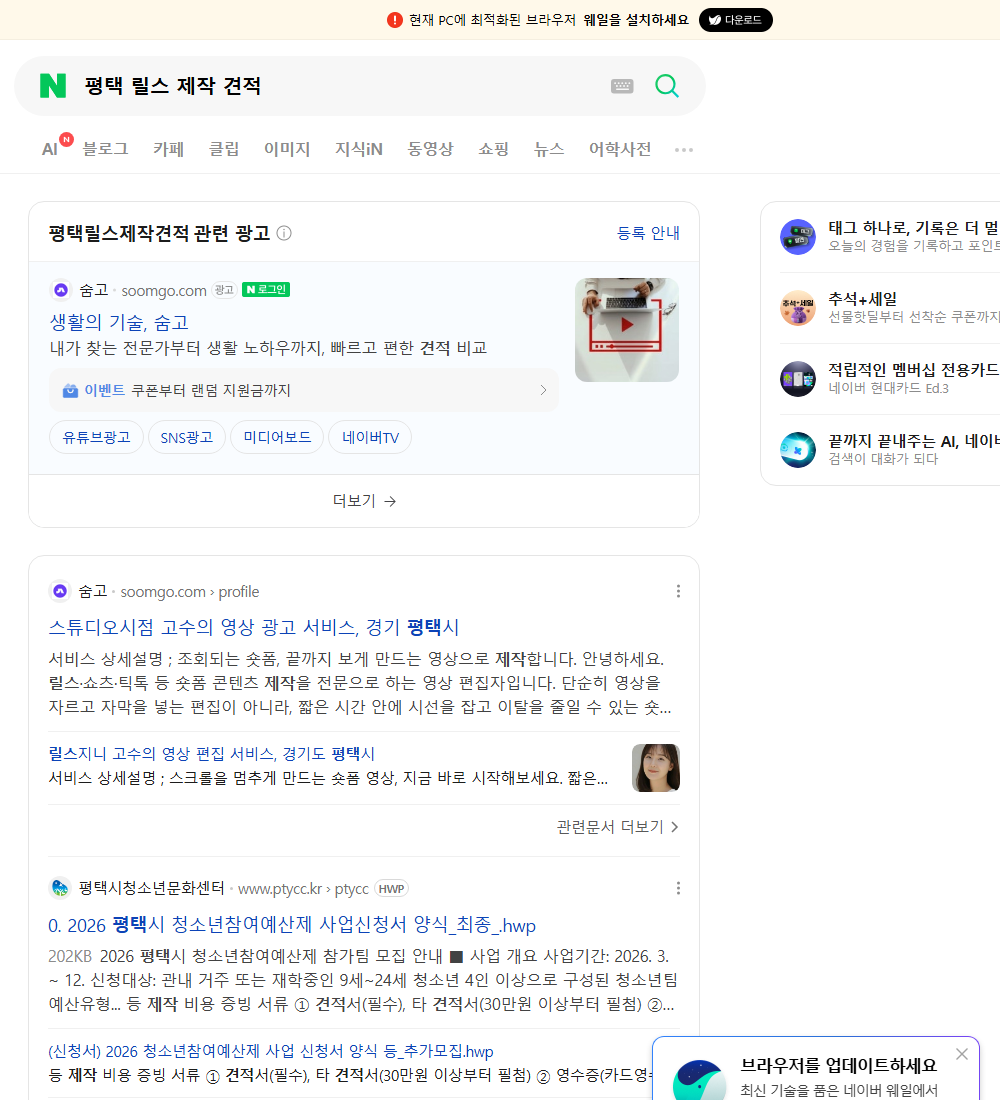Open the more tabs ellipsis menu
Screen dimensions: 1000x1100
[x=684, y=149]
